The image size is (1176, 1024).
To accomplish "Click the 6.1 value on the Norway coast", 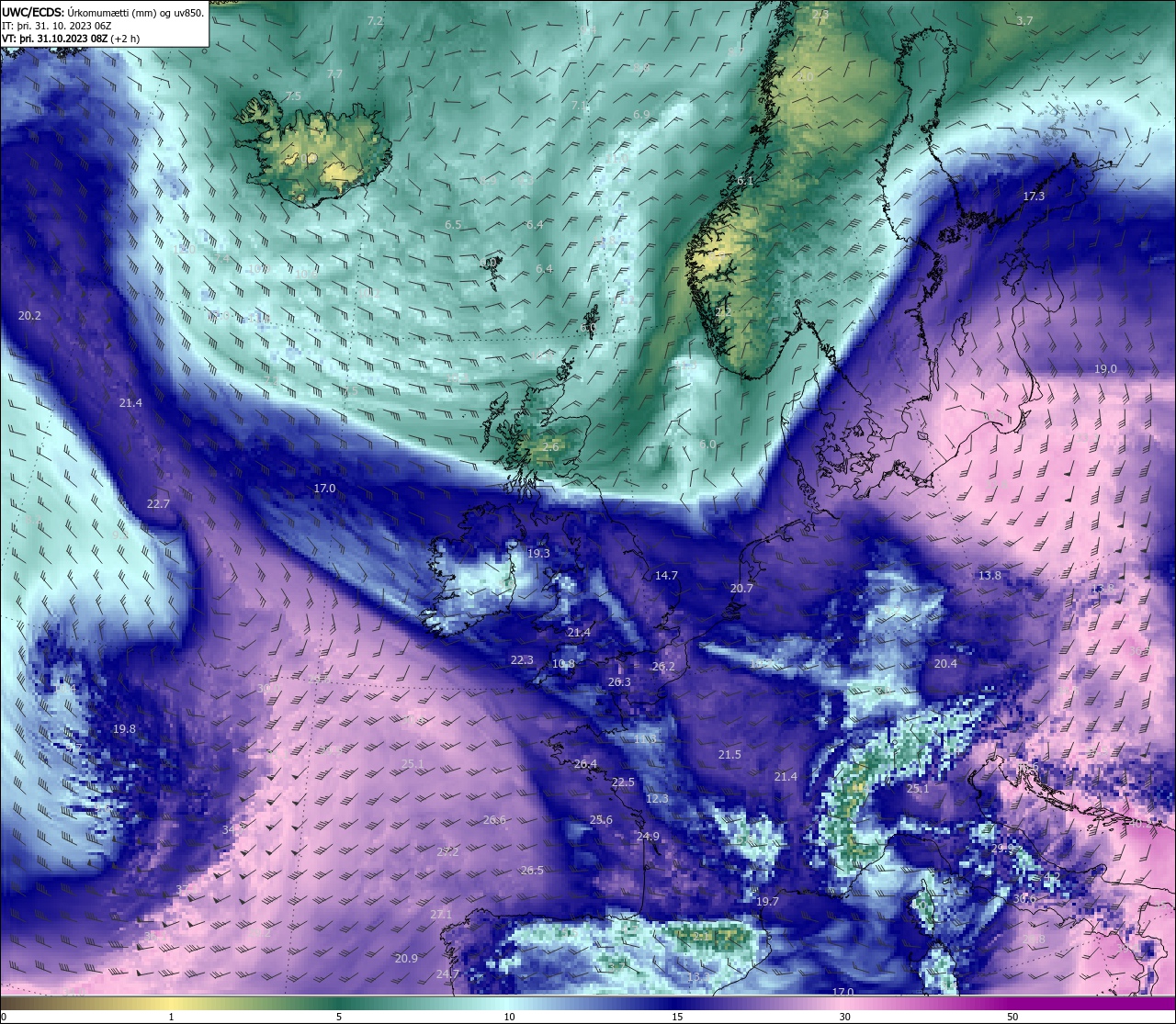I will [745, 181].
